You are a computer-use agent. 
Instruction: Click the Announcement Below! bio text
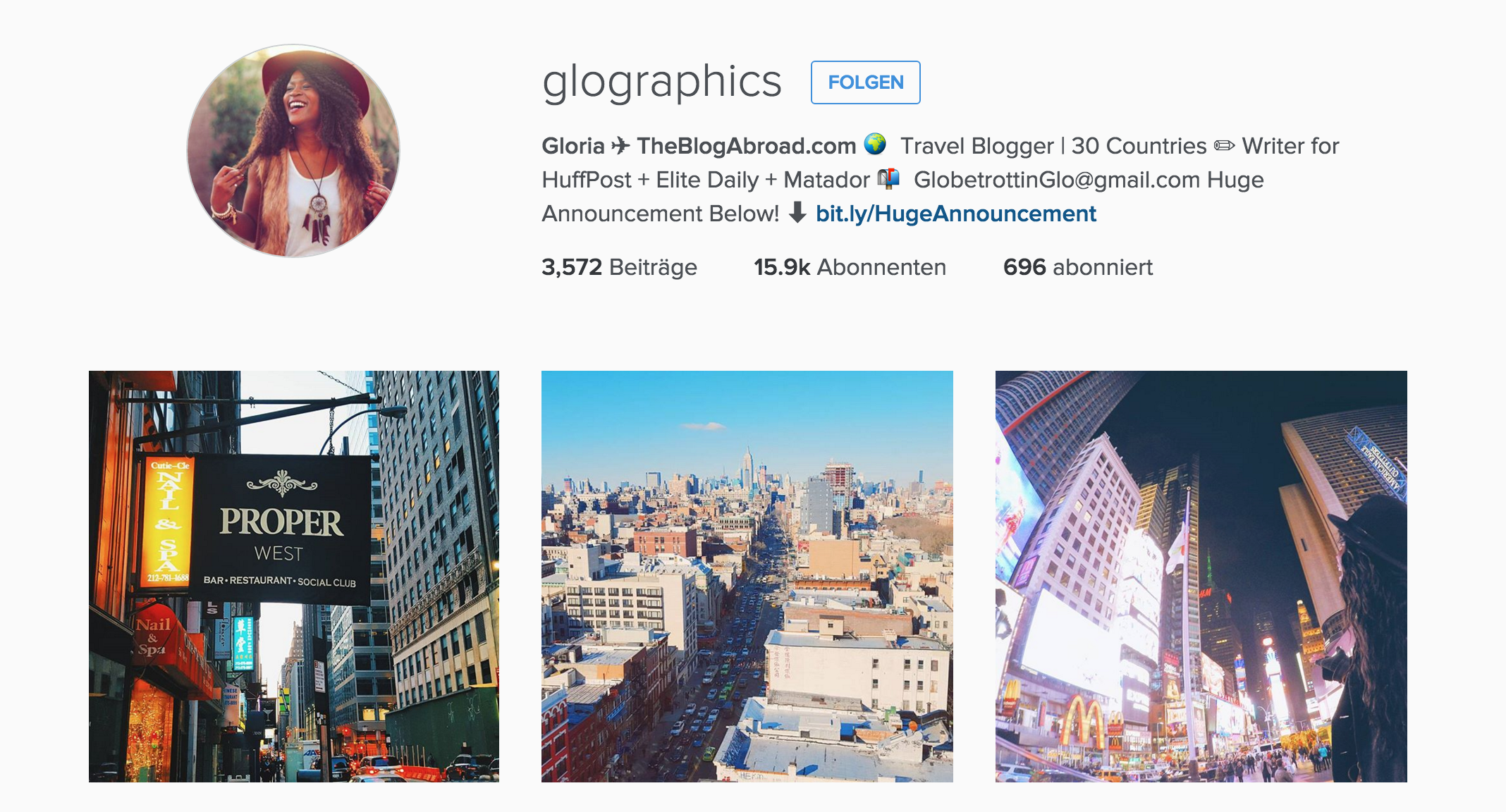coord(660,214)
